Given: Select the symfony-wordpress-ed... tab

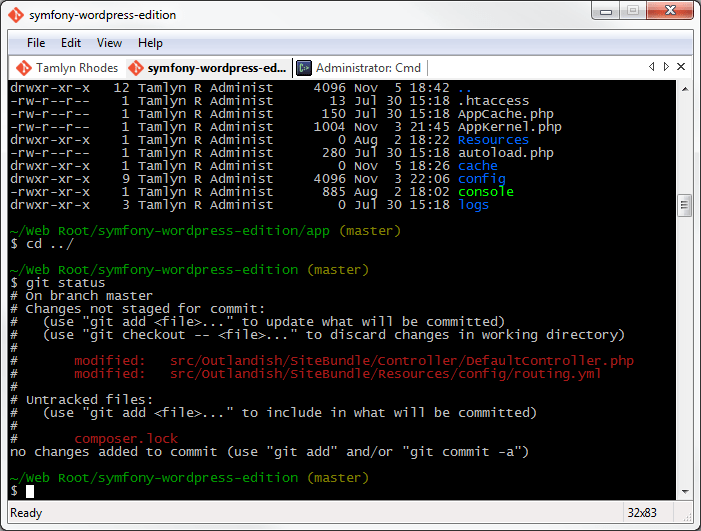Looking at the screenshot, I should [208, 68].
